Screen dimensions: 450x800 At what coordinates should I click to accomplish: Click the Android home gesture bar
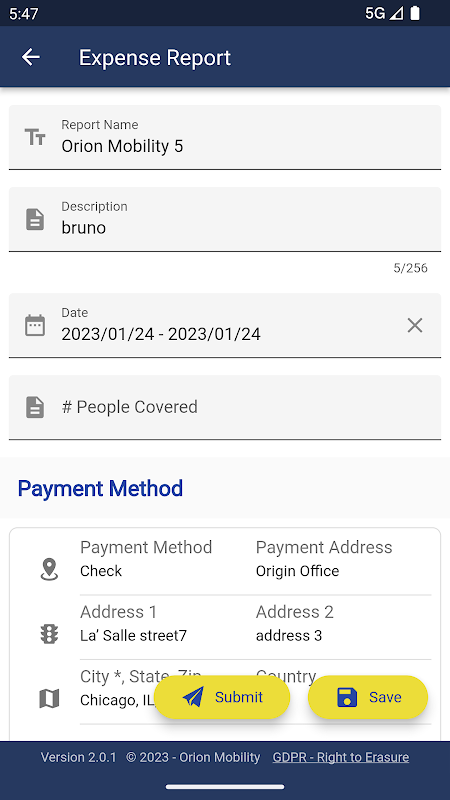225,787
